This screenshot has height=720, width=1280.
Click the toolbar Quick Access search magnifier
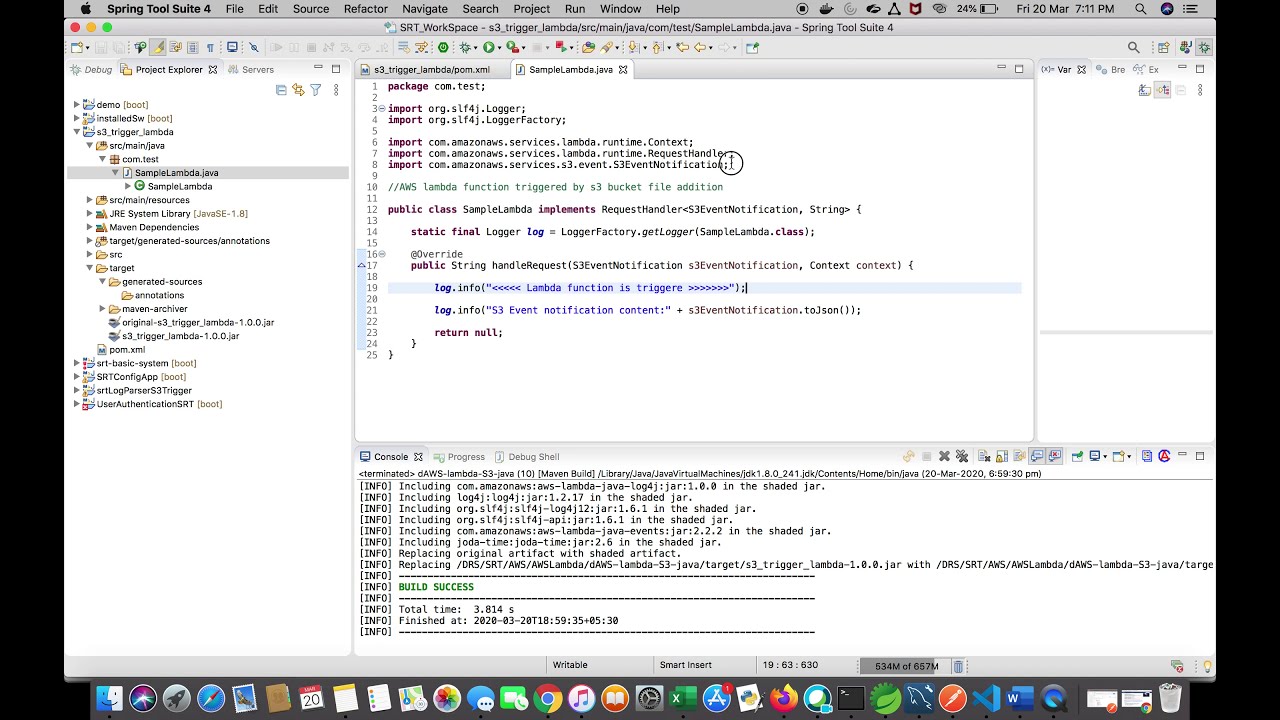click(1133, 47)
